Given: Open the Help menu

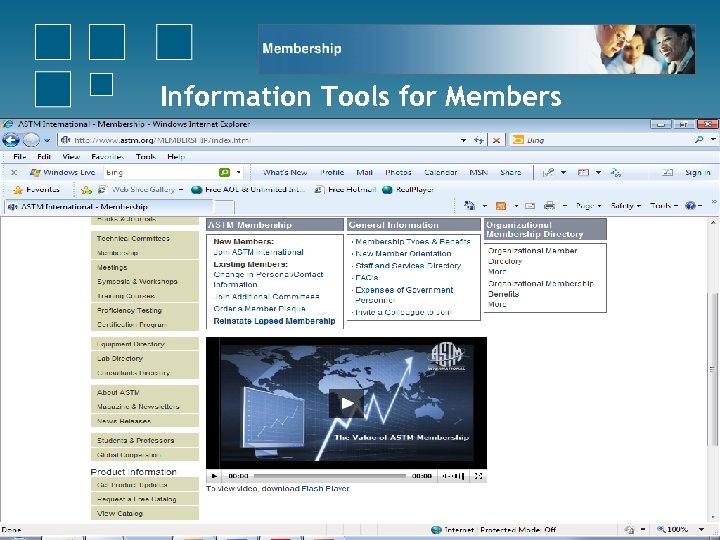Looking at the screenshot, I should (176, 157).
